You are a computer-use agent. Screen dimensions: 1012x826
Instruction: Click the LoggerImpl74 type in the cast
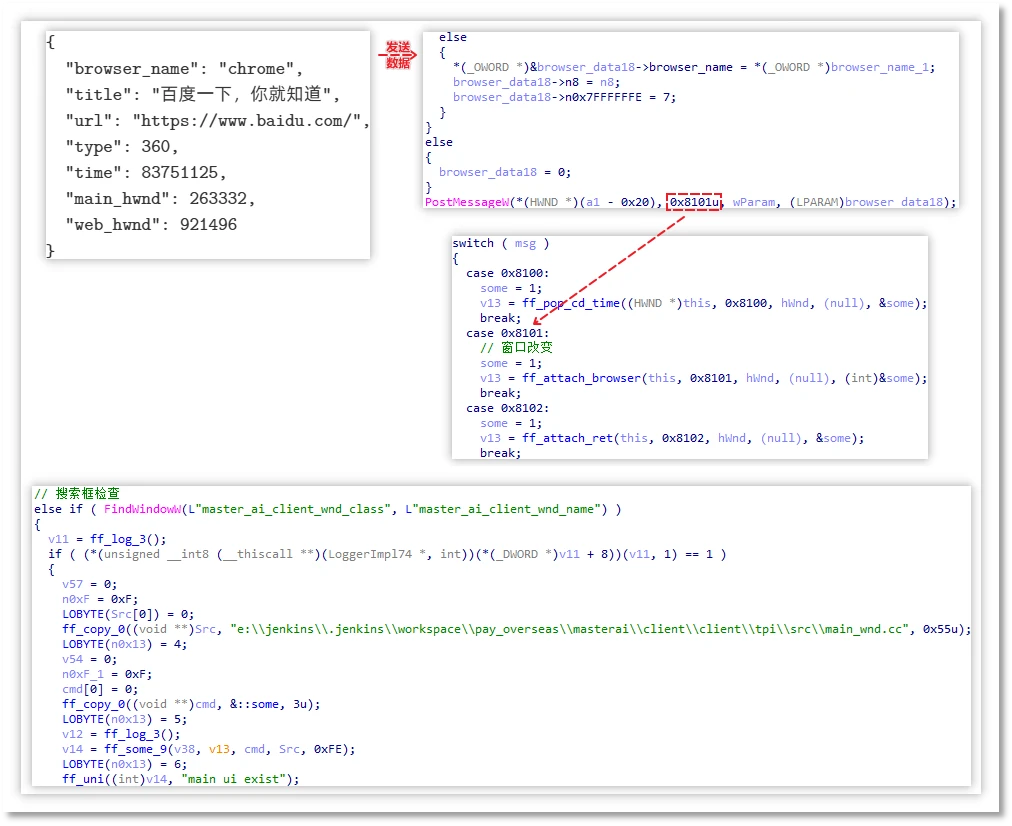coord(370,554)
